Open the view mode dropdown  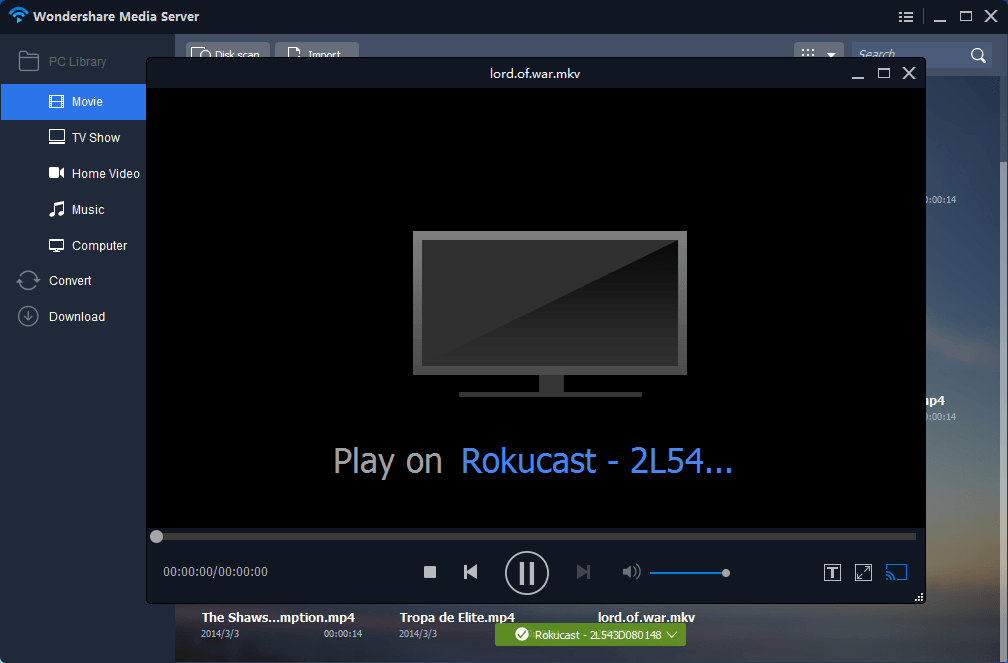pos(818,51)
